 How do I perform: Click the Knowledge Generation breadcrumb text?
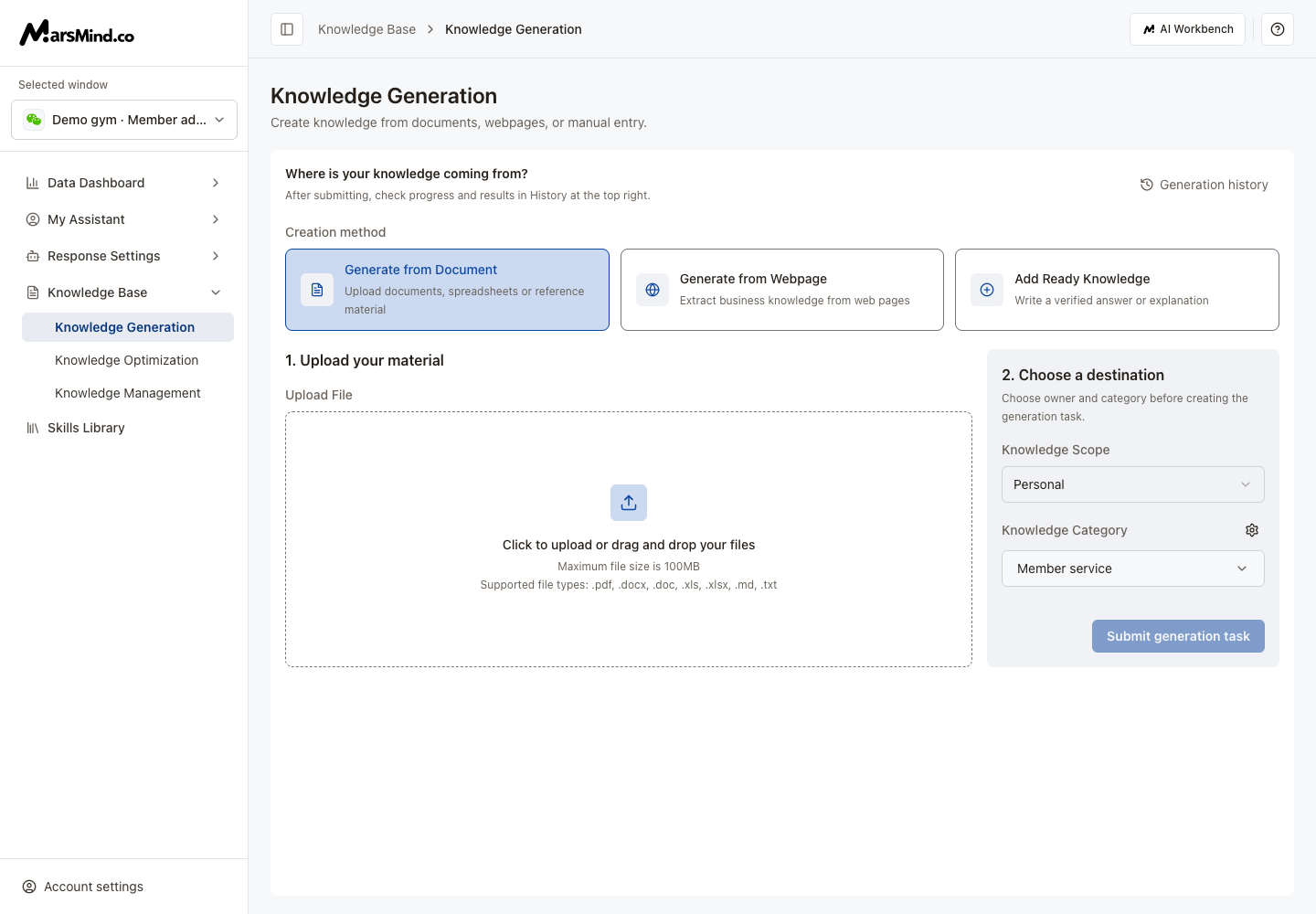tap(514, 29)
